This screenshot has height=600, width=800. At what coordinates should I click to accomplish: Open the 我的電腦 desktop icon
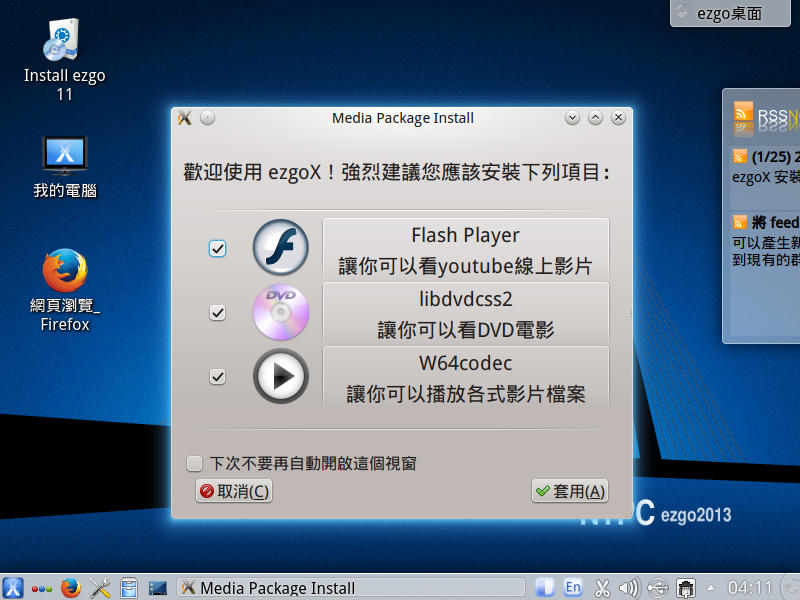coord(65,167)
